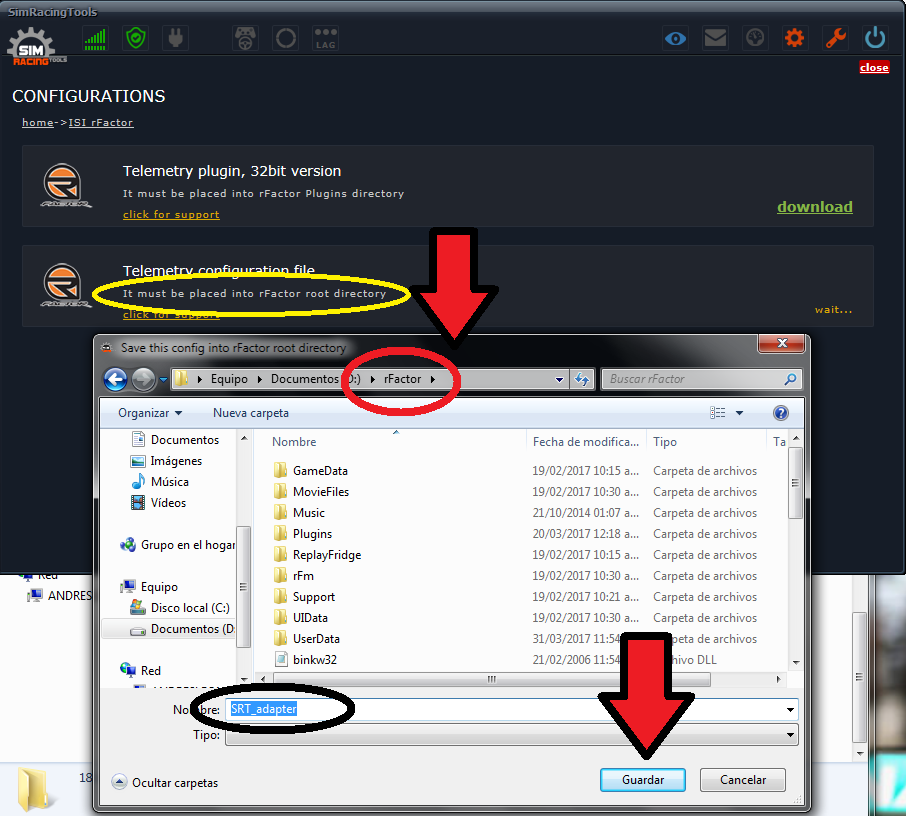Select Música in navigation pane
906x816 pixels.
coord(160,482)
